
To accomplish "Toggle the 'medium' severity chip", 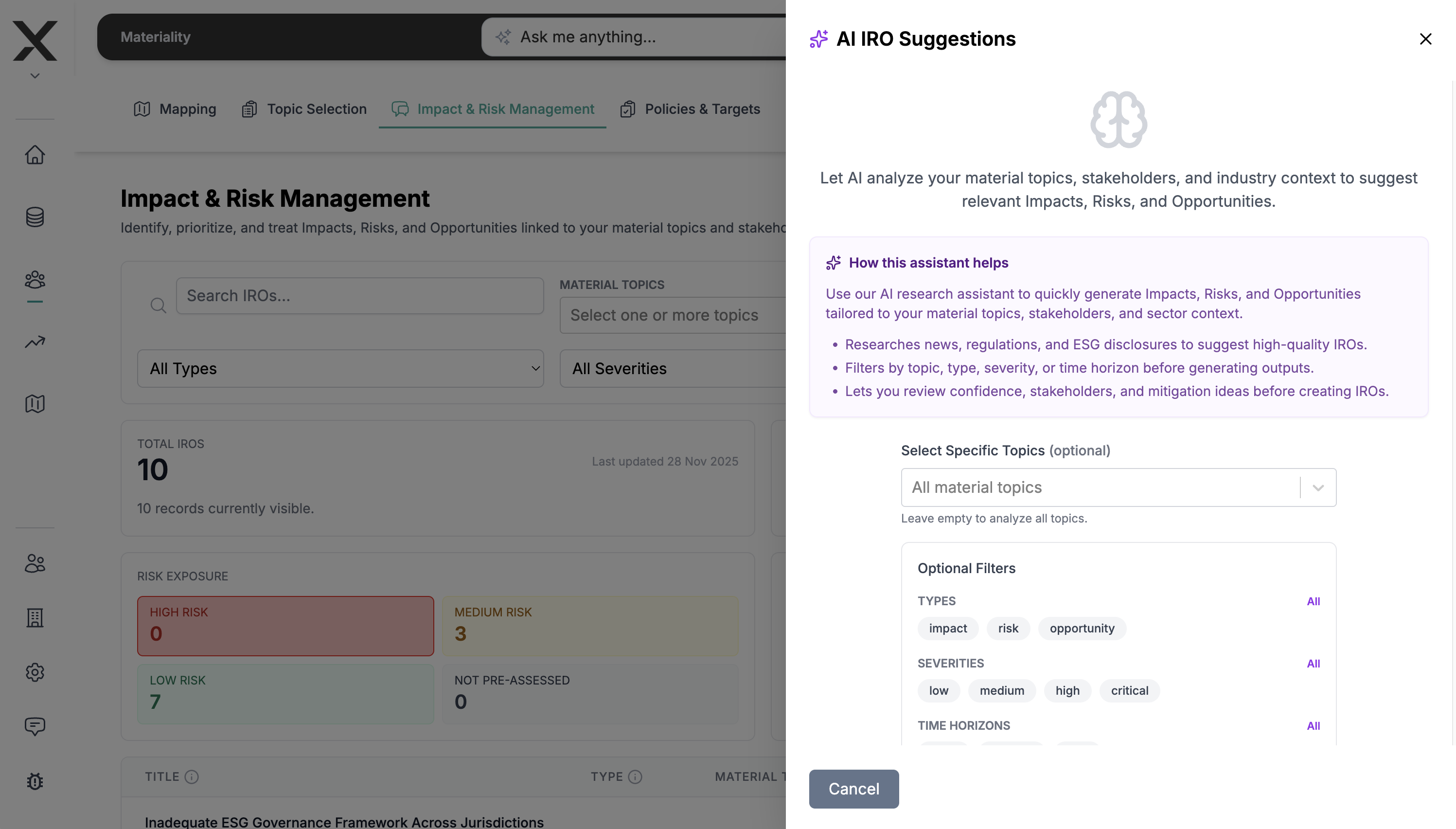I will tap(1001, 690).
